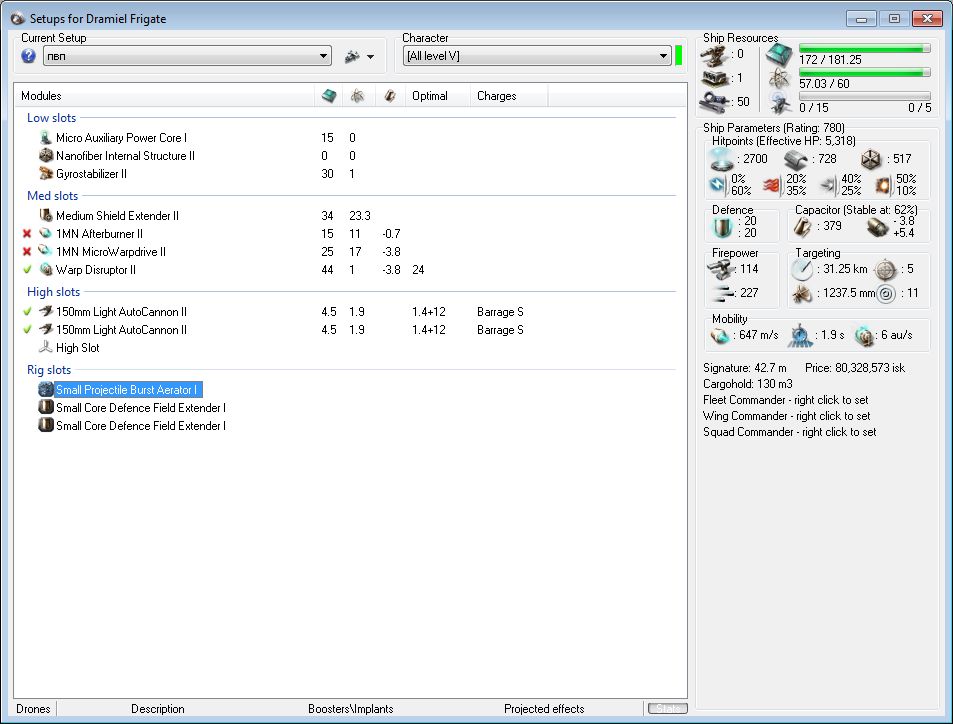Open the Projected effects tab
The height and width of the screenshot is (724, 953).
tap(544, 709)
